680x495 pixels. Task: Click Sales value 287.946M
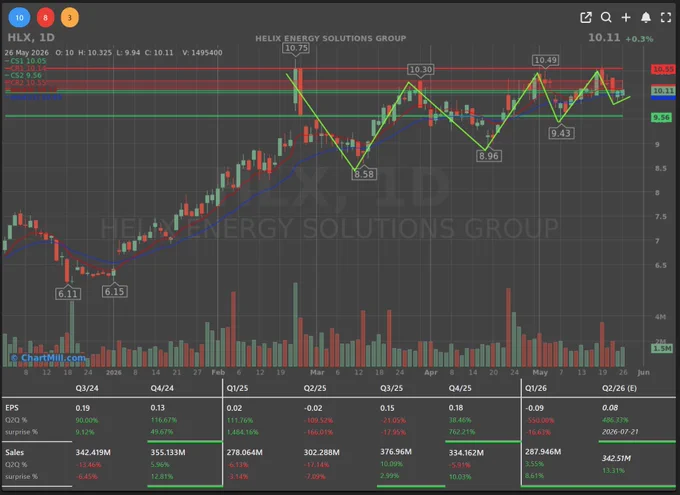543,452
